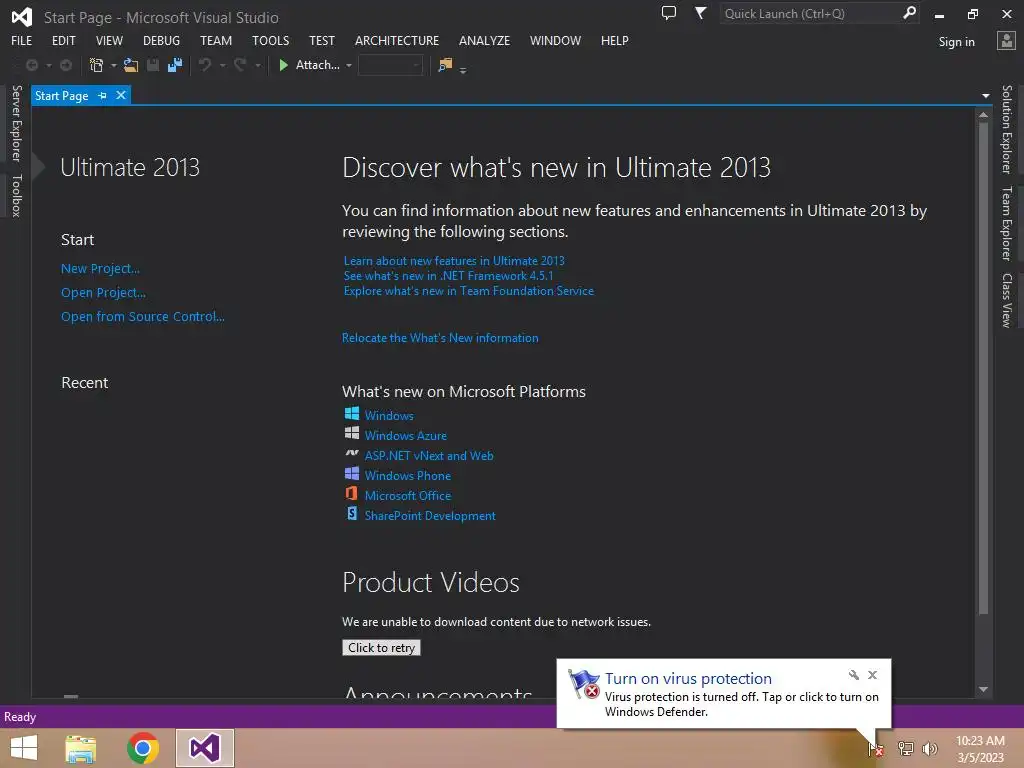Dismiss the virus protection notification
Viewport: 1024px width, 768px height.
[872, 675]
